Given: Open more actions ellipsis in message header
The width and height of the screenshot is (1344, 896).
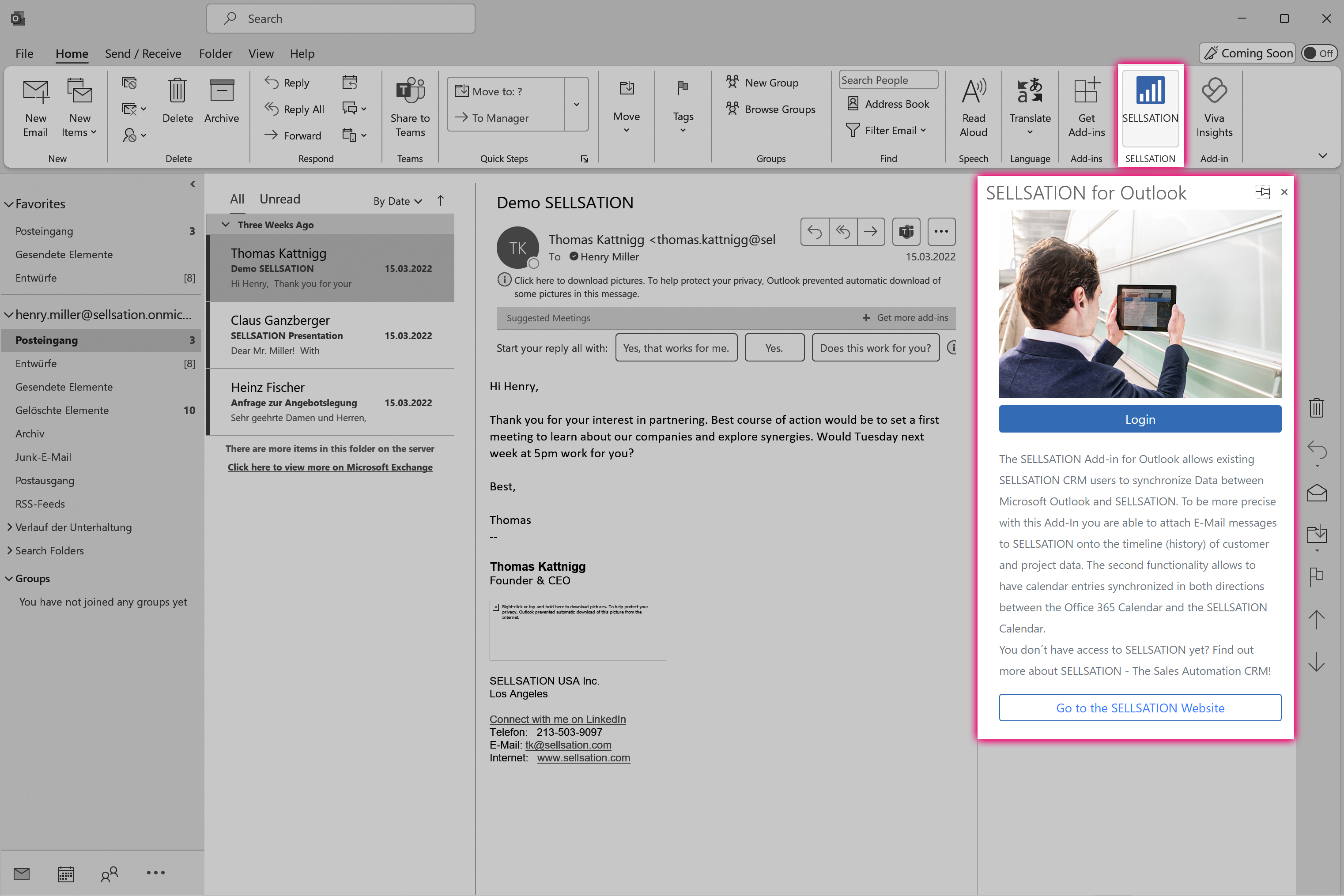Looking at the screenshot, I should 941,231.
